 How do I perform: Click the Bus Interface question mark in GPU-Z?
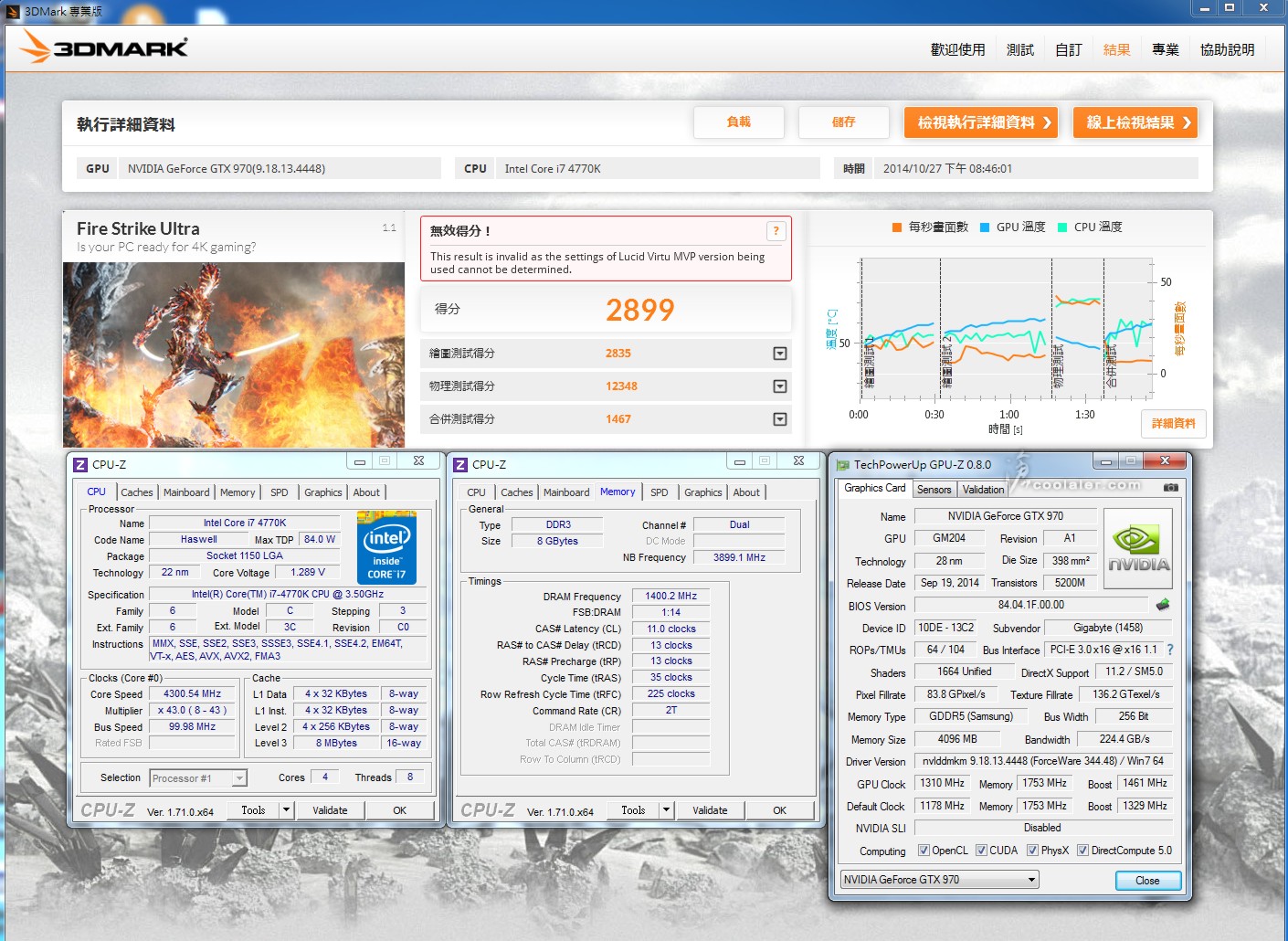[1170, 650]
